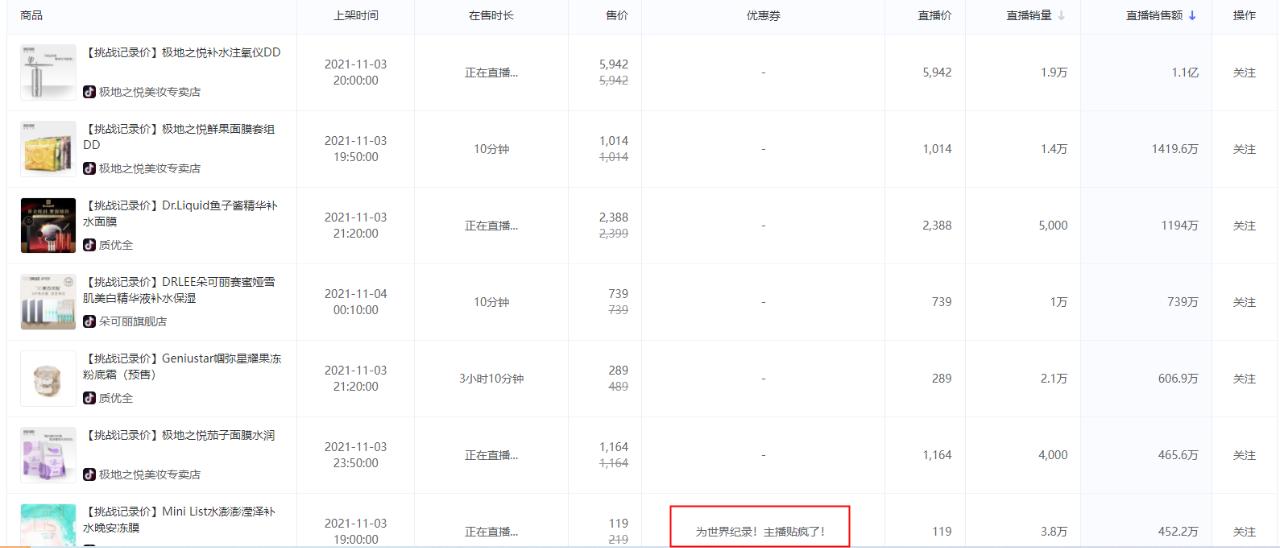Open shop 质优全 in Dr.Liquid row
This screenshot has width=1280, height=548.
(x=115, y=245)
